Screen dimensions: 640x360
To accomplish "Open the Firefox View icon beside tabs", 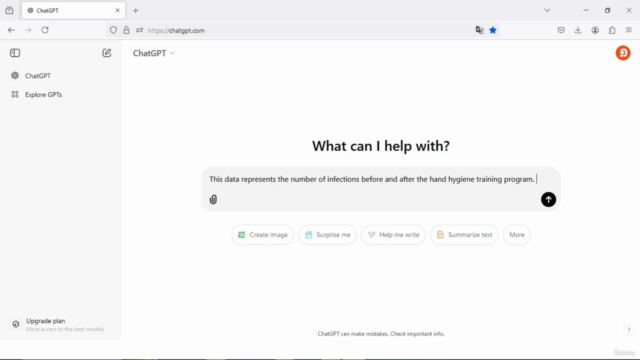I will tap(9, 11).
